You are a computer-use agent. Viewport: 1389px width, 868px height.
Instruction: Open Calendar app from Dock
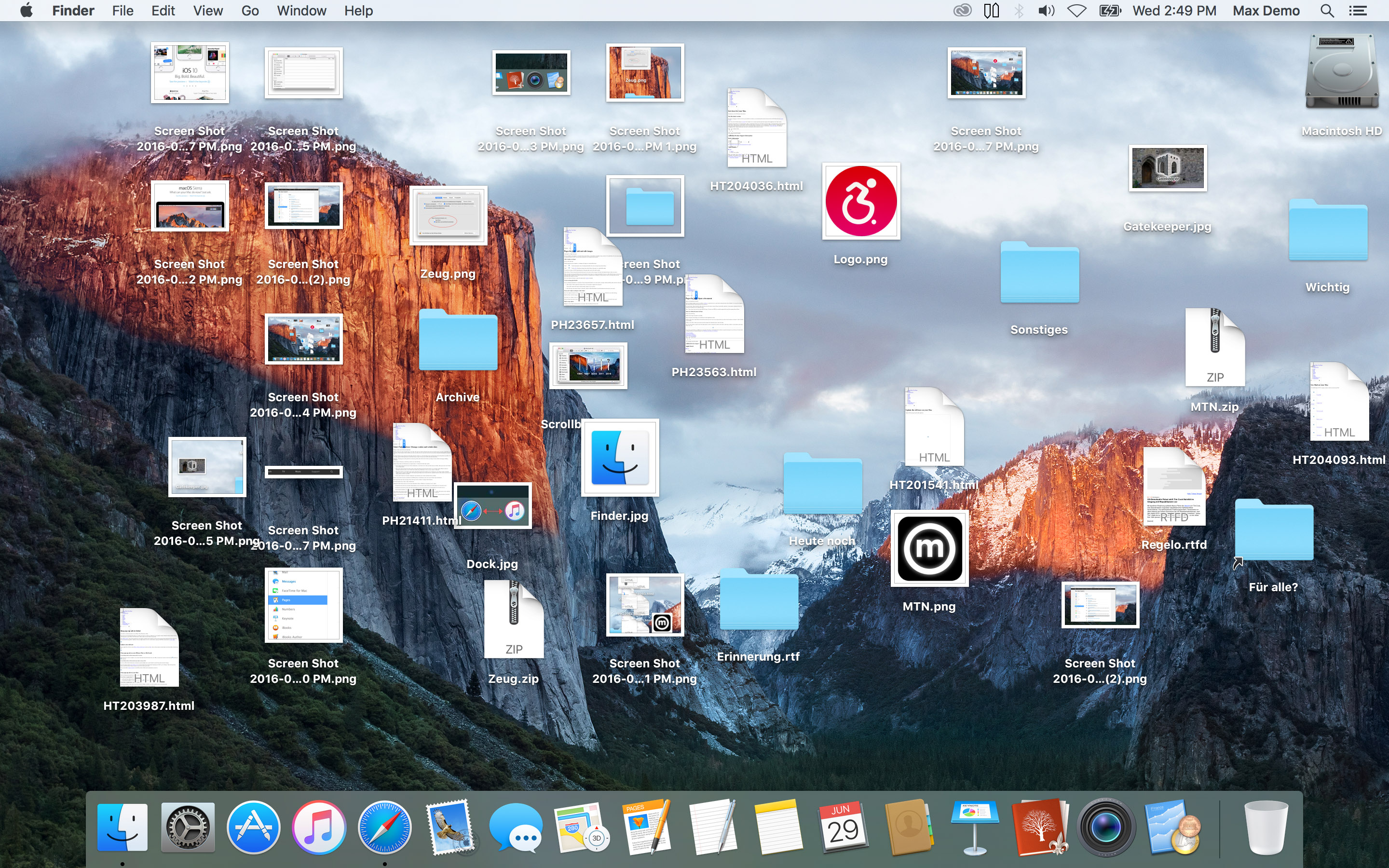pos(843,827)
